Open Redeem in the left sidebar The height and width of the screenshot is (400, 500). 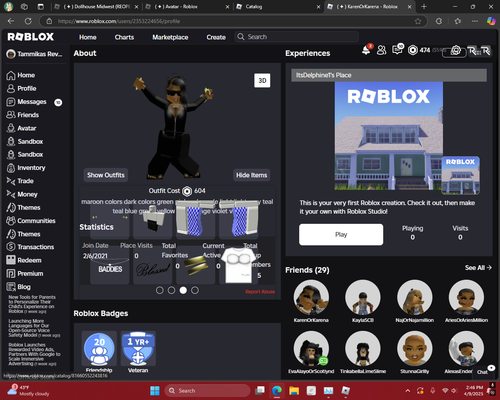(24, 260)
